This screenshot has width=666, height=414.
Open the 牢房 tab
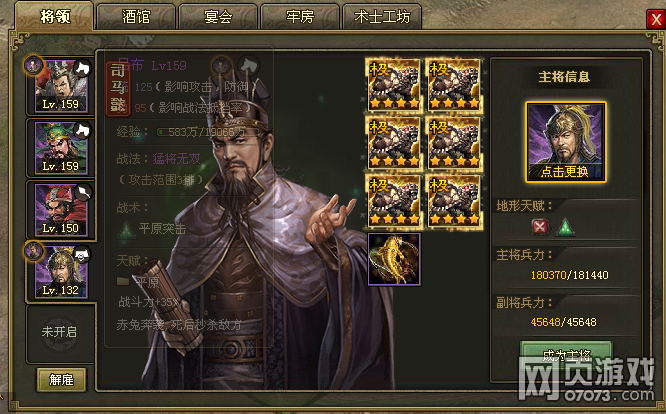coord(300,17)
